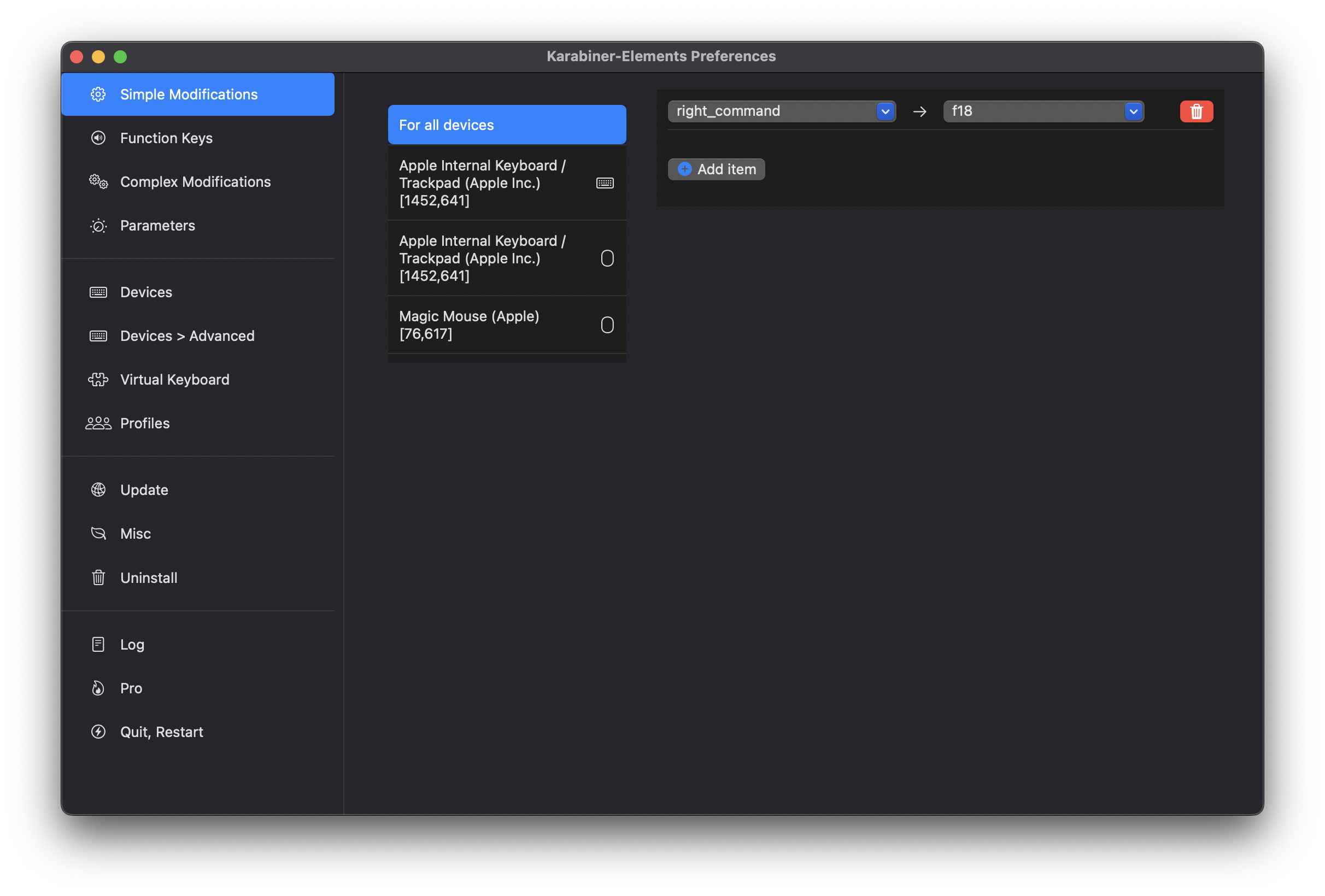
Task: Select Magic Mouse (Apple) device entry
Action: tap(506, 325)
